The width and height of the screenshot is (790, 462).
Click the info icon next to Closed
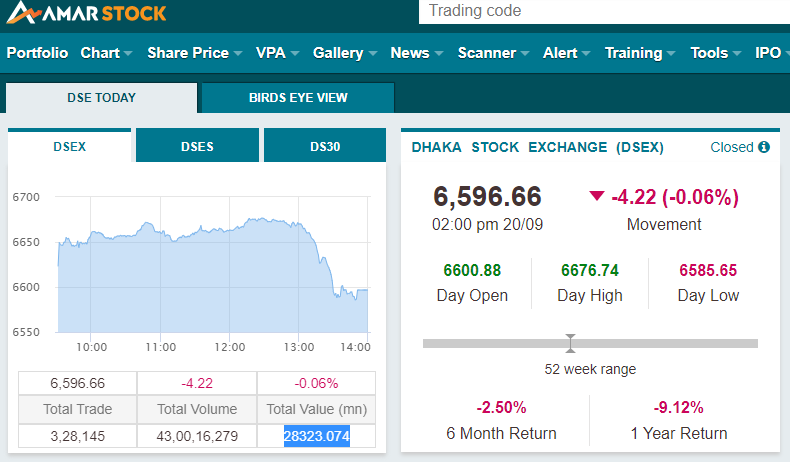point(764,147)
